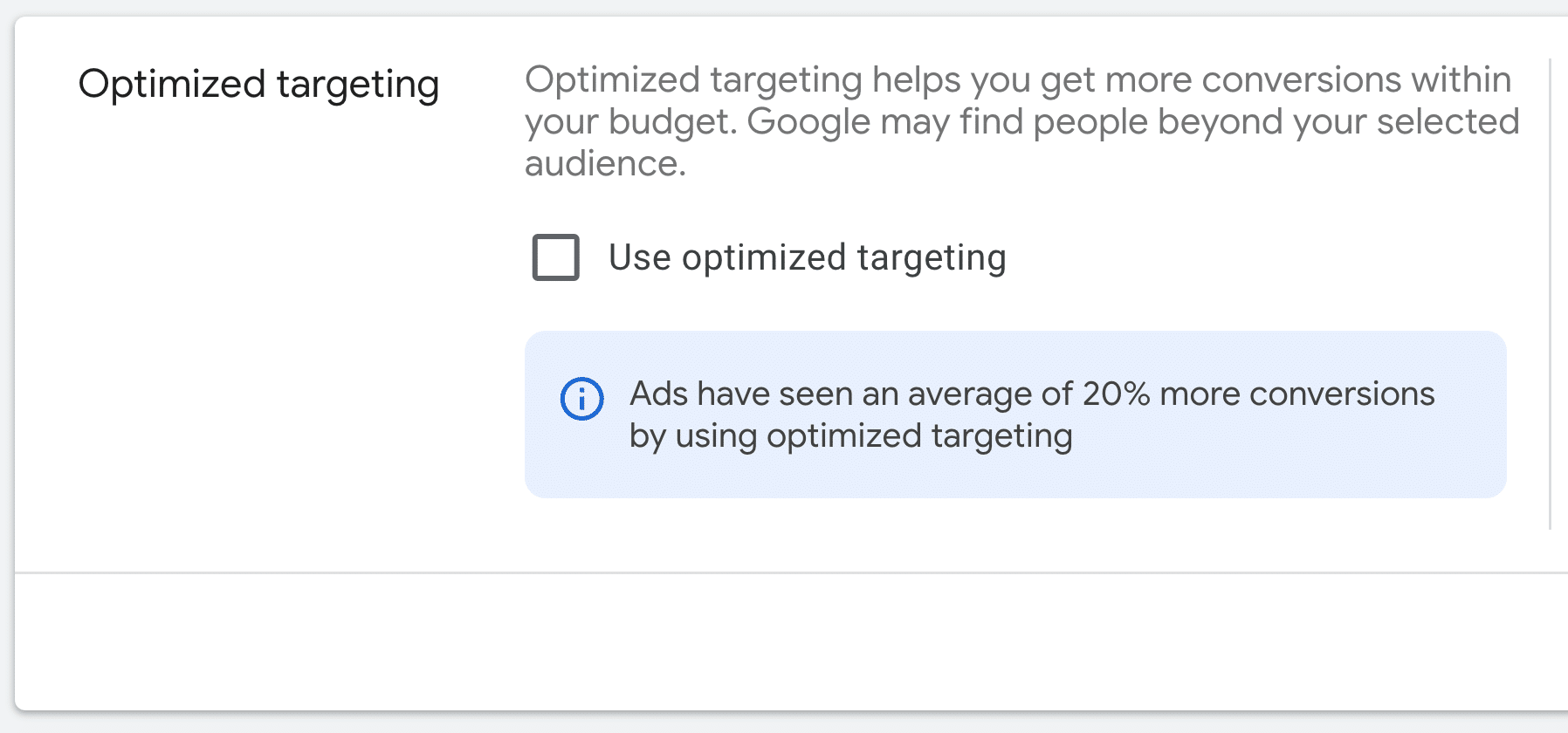This screenshot has width=1568, height=733.
Task: Click the "Optimized targeting" section heading
Action: [x=259, y=84]
